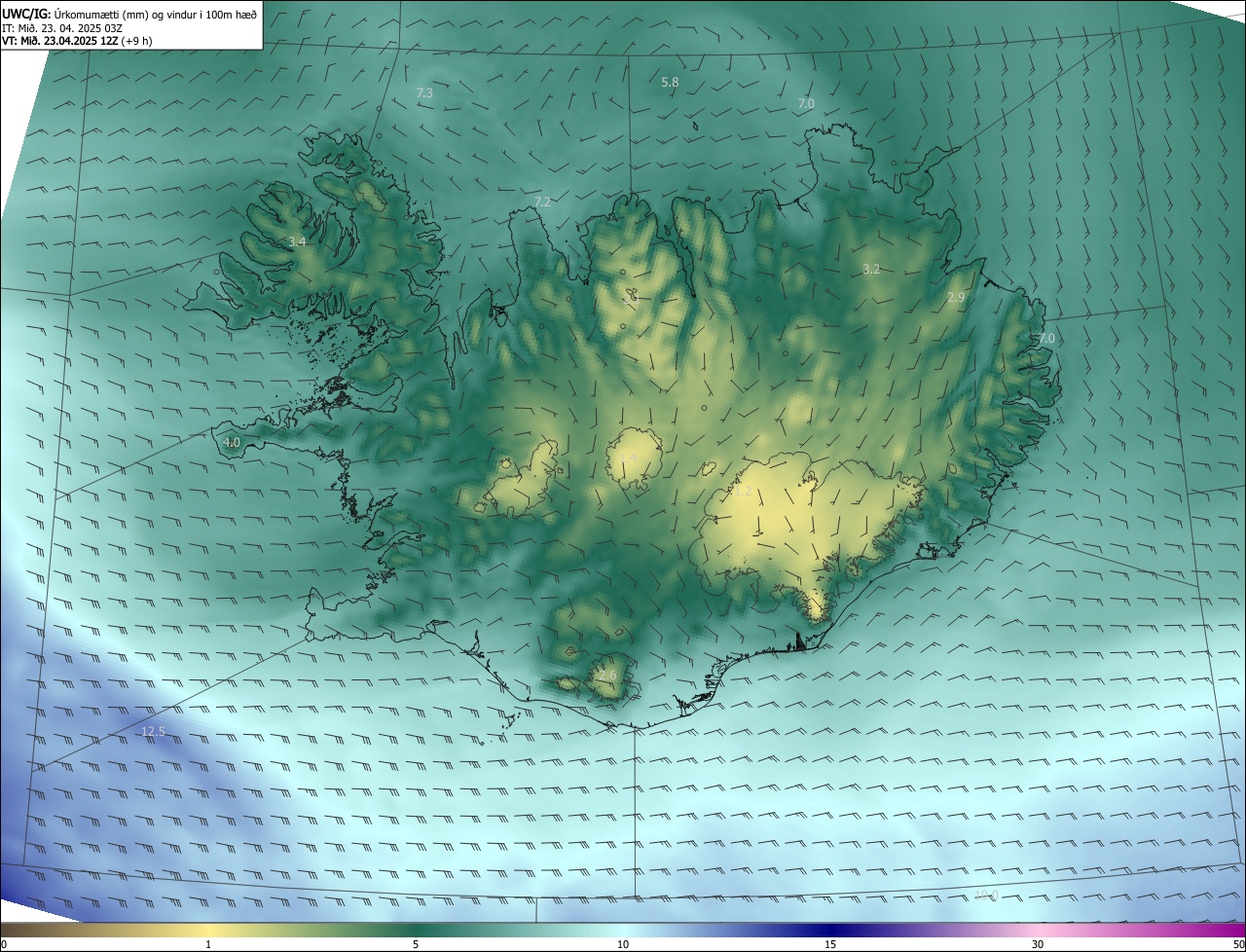This screenshot has height=952, width=1246.
Task: Click the 5.8 value label on the map
Action: pyautogui.click(x=670, y=83)
